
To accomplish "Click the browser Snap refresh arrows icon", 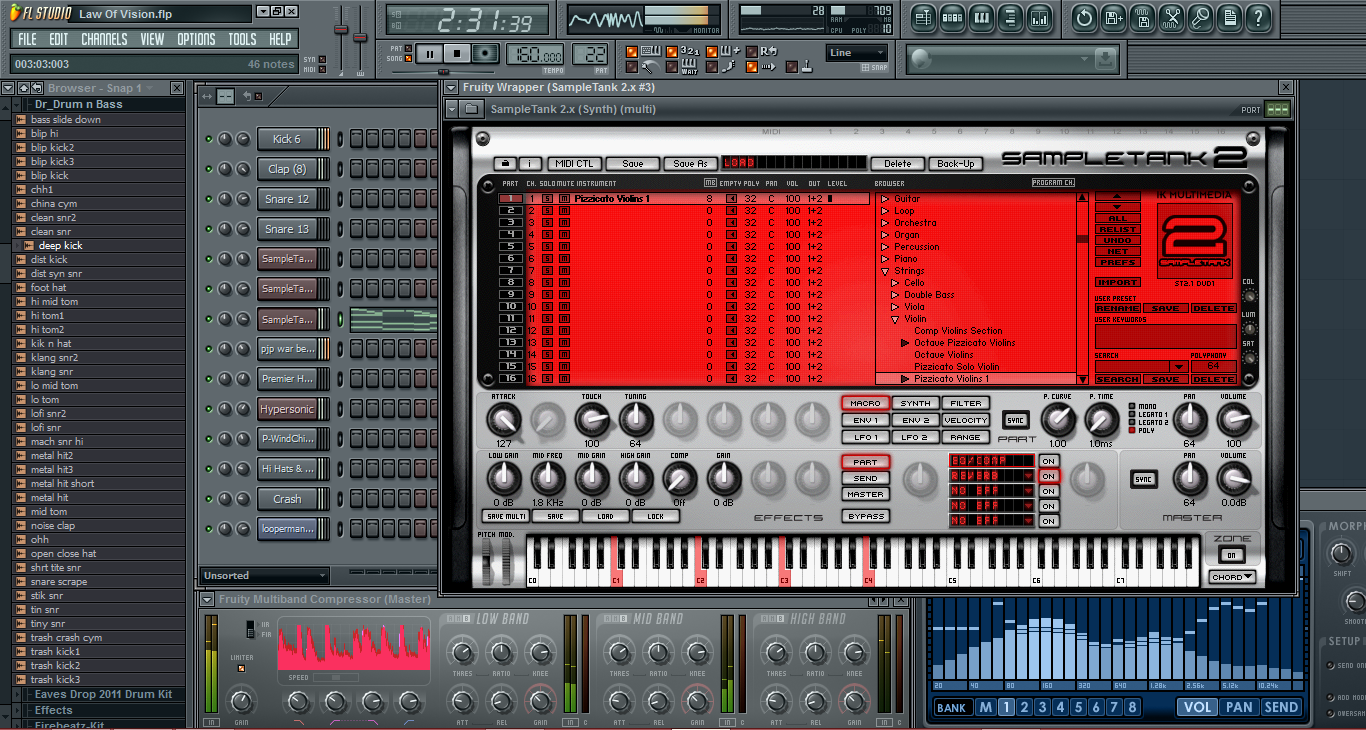I will [x=37, y=88].
